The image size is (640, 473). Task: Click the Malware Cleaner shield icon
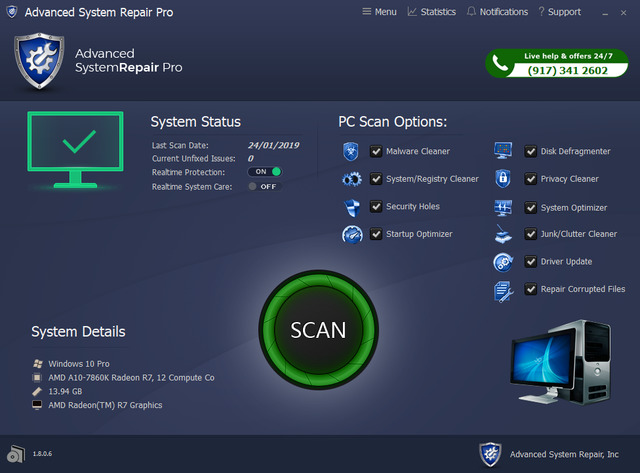[x=351, y=152]
